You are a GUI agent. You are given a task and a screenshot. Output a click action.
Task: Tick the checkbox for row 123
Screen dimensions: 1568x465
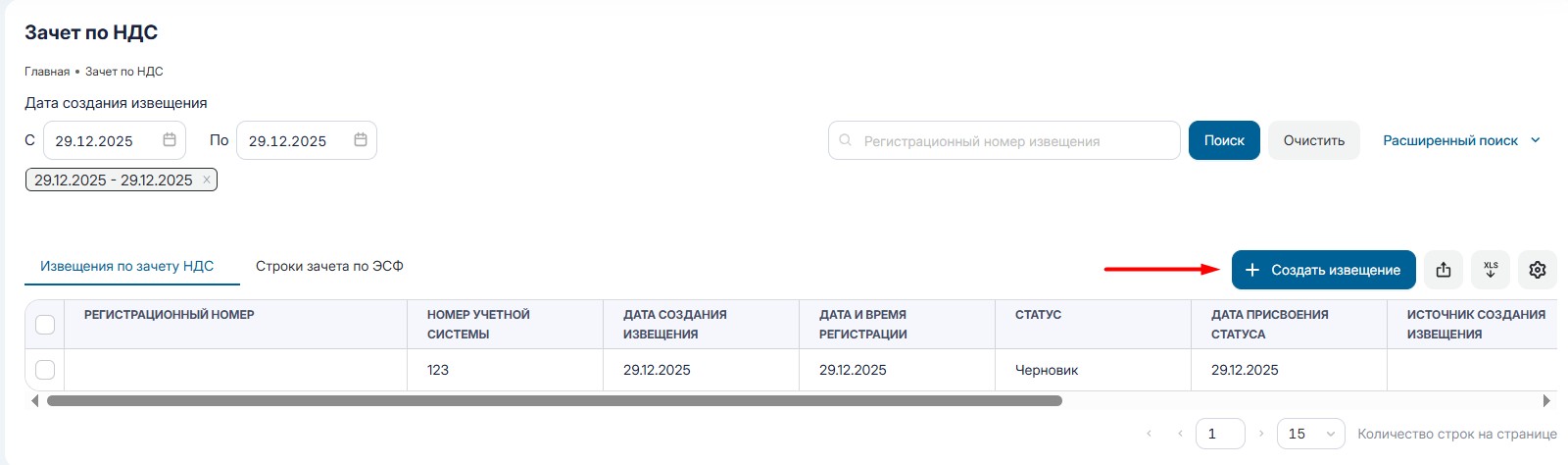pyautogui.click(x=45, y=370)
